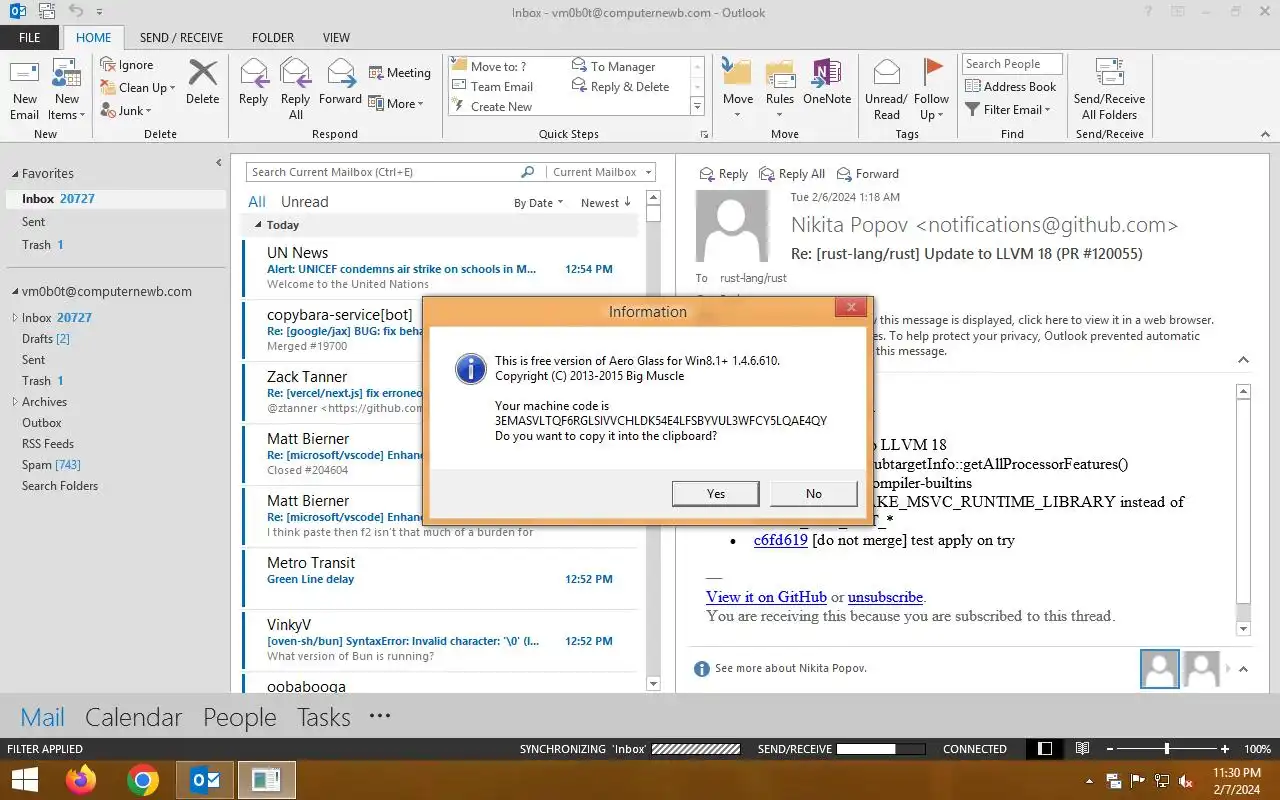Show All messages filter
Screen dimensions: 1280x800
[x=257, y=202]
